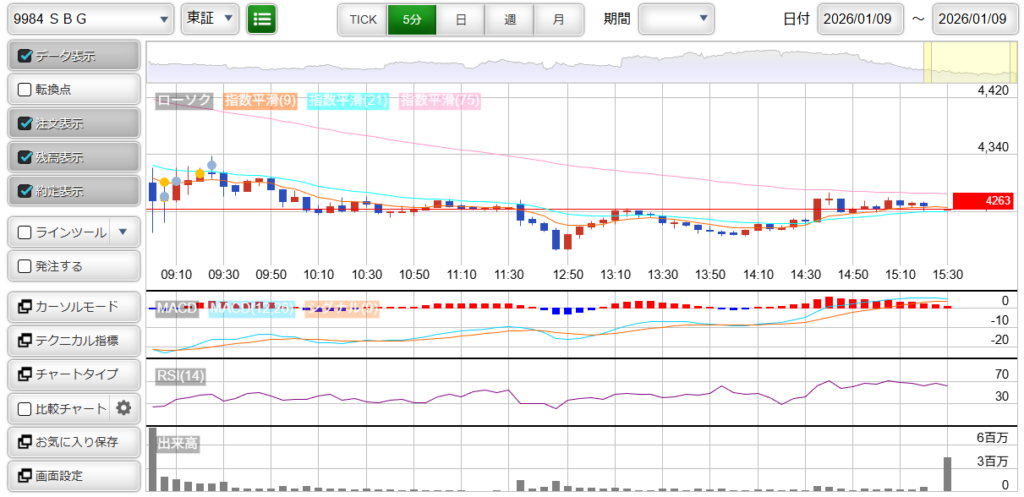Open the 東証 exchange dropdown
The height and width of the screenshot is (497, 1024).
coord(209,19)
